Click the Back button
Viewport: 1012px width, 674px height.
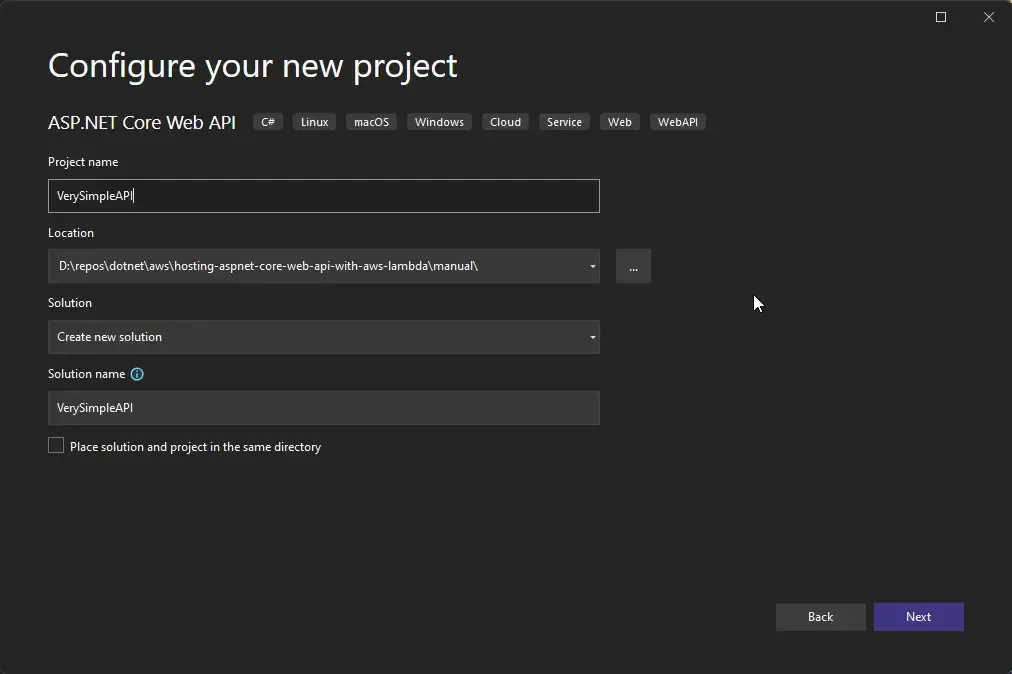pyautogui.click(x=820, y=616)
